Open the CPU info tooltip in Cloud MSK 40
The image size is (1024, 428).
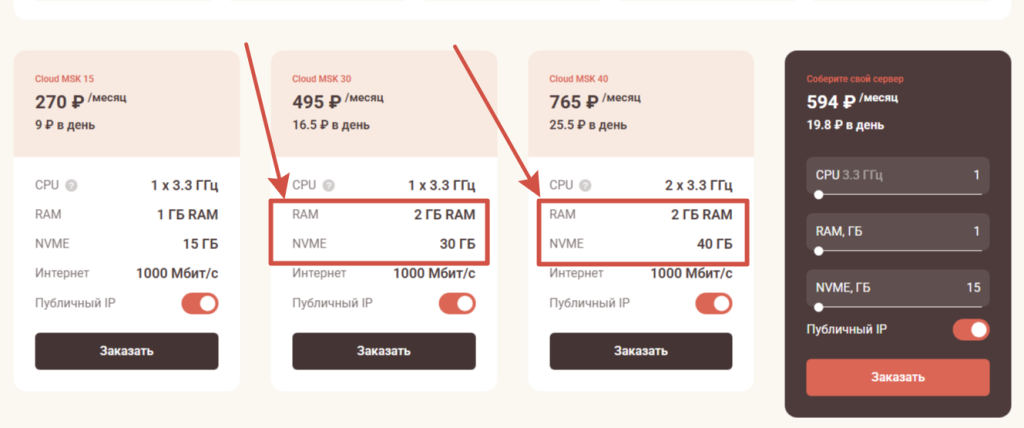click(587, 186)
